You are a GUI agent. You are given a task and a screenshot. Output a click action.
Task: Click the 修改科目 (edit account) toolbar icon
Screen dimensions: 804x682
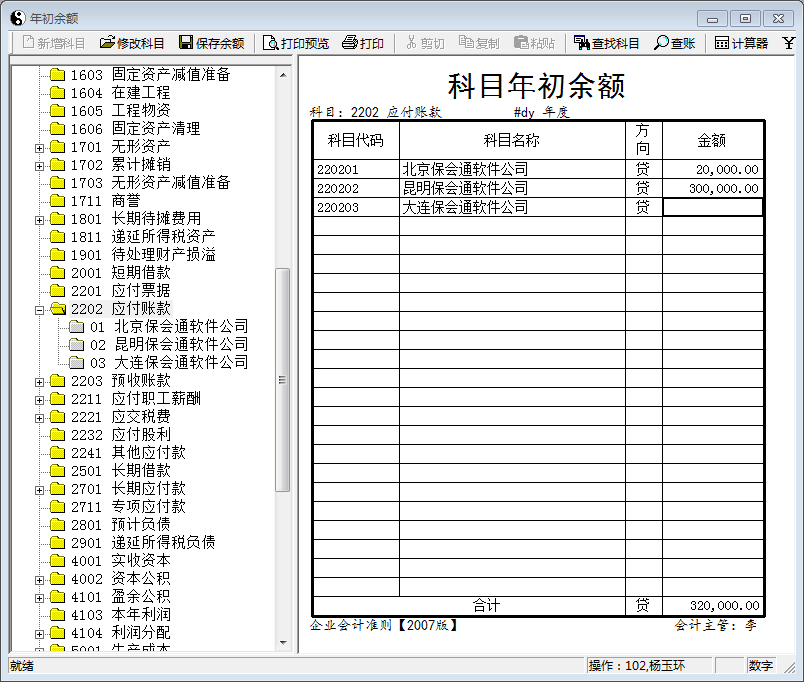107,43
